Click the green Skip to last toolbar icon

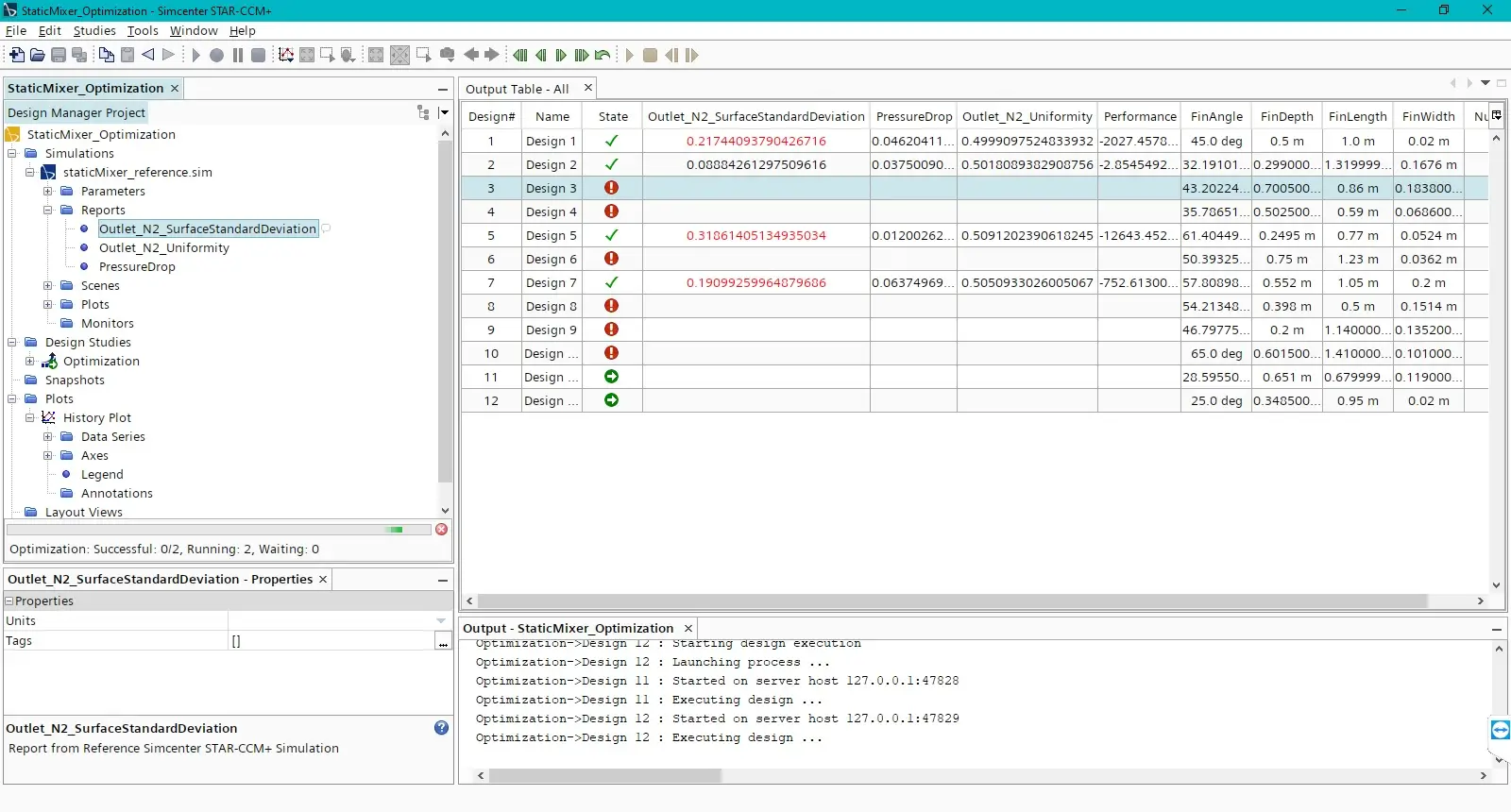[x=582, y=55]
